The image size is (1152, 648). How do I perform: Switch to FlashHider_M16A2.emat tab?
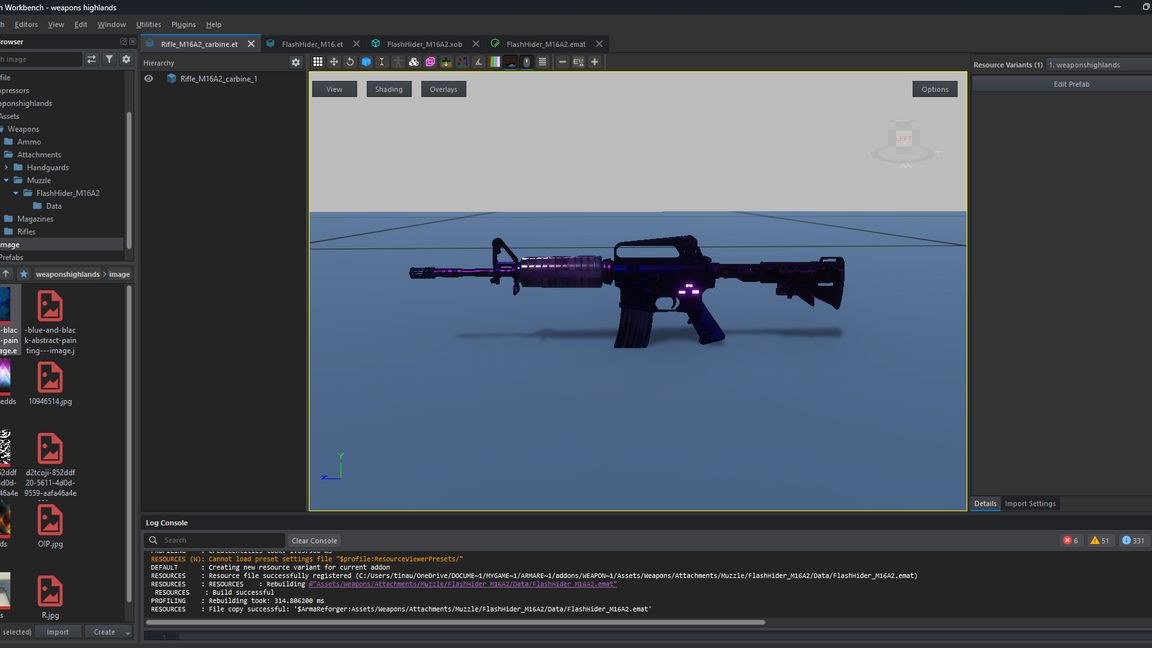(545, 44)
